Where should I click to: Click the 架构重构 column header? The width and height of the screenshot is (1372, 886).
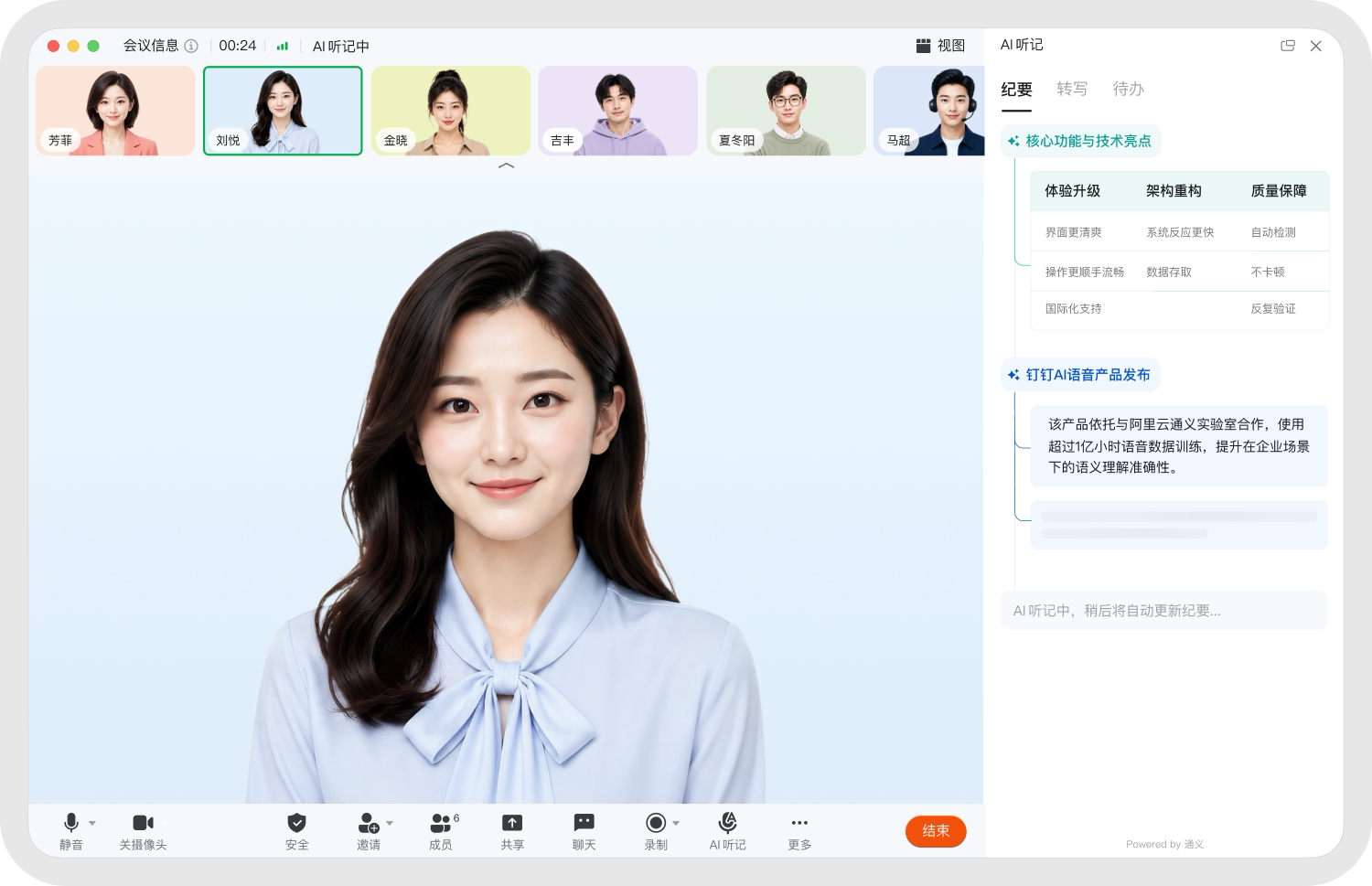[x=1174, y=191]
